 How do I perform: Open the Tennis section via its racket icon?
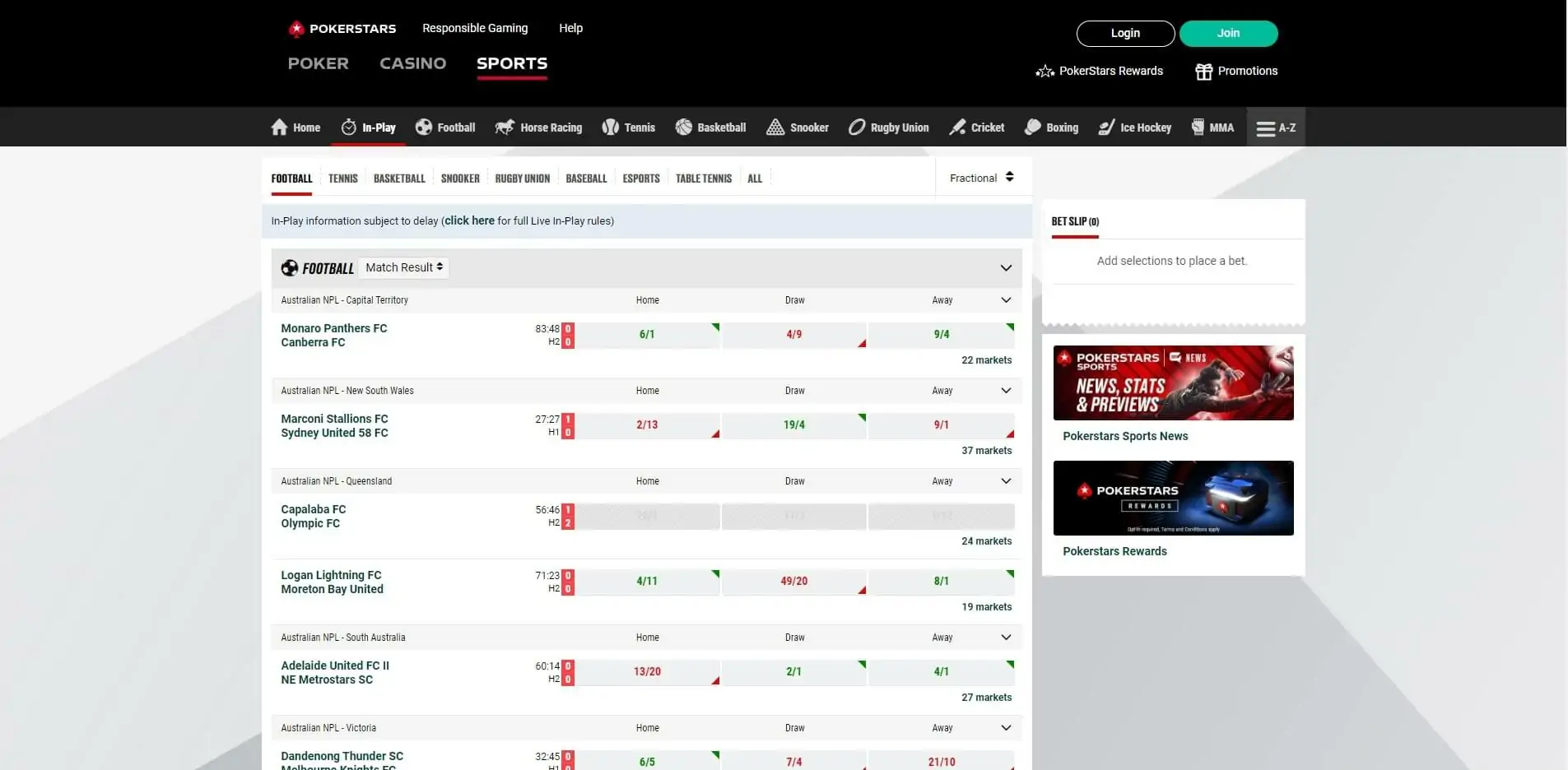609,127
